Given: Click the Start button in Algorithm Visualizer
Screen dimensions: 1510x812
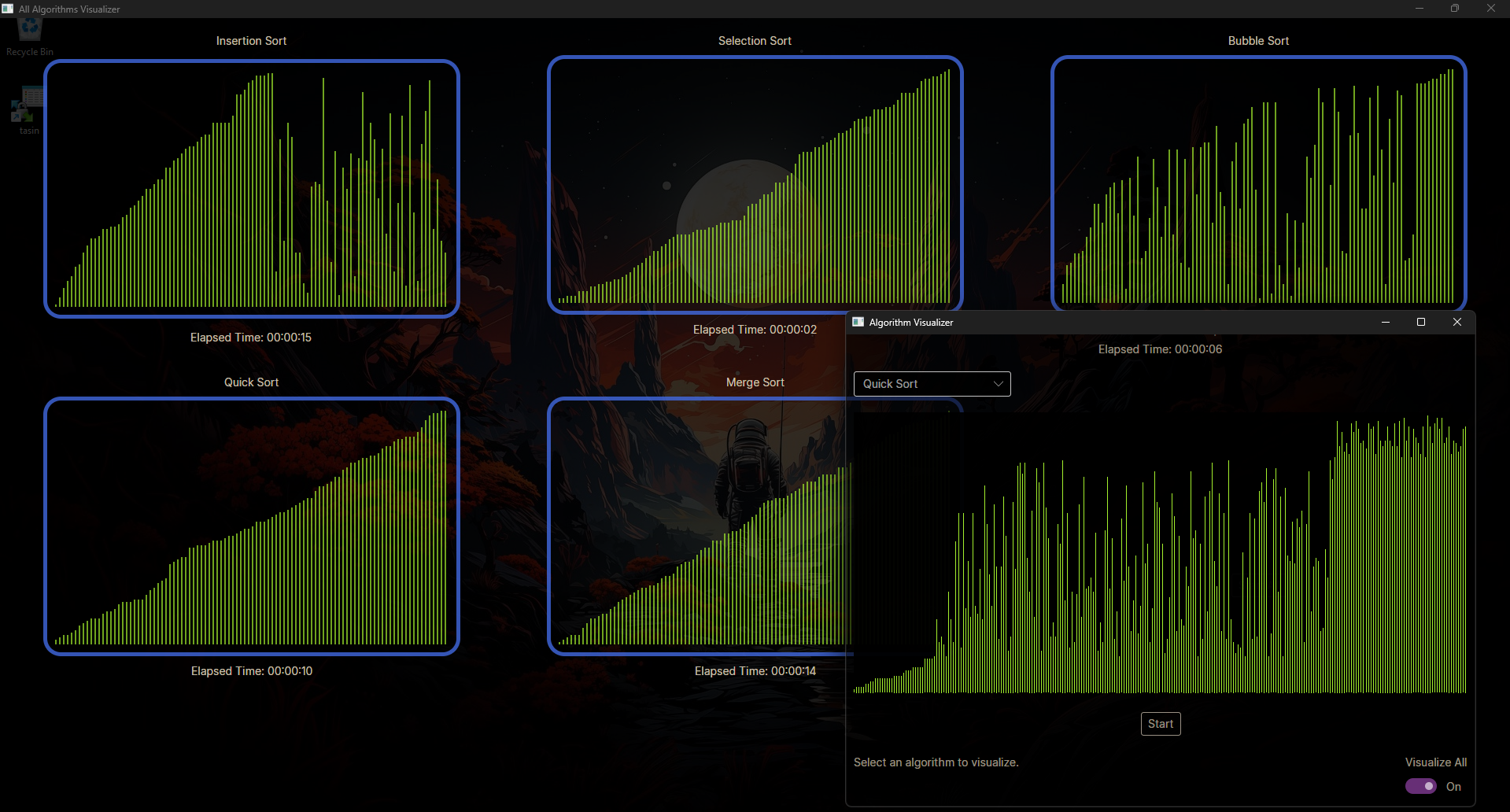Looking at the screenshot, I should (1161, 724).
